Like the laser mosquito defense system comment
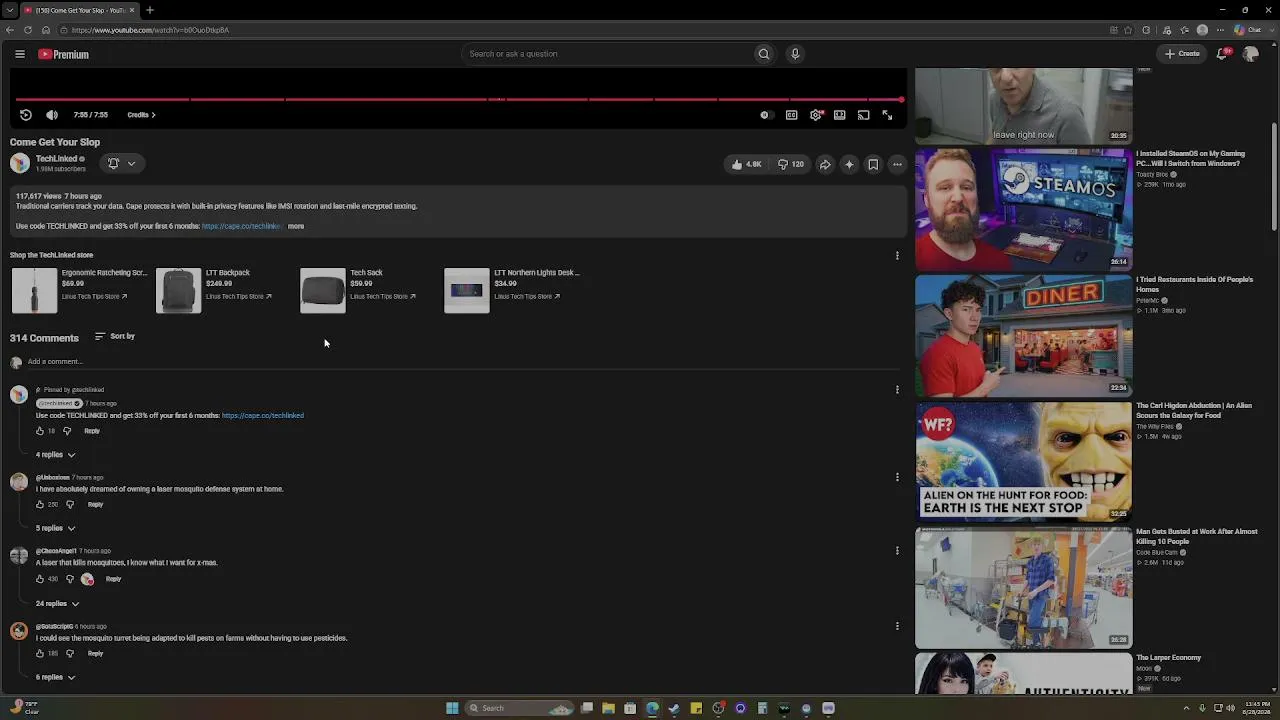This screenshot has height=720, width=1280. pyautogui.click(x=40, y=505)
